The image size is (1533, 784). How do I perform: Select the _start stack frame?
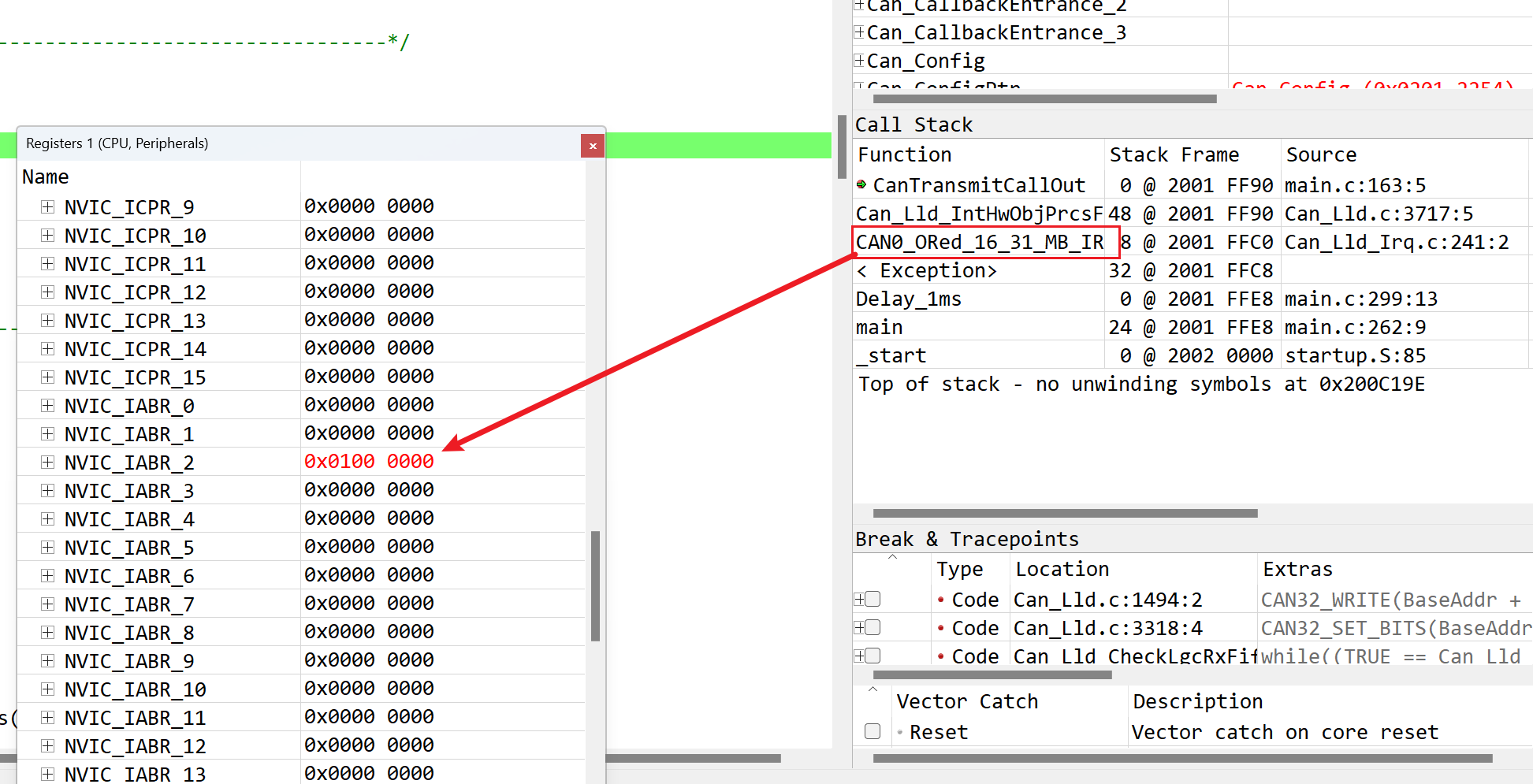(891, 355)
